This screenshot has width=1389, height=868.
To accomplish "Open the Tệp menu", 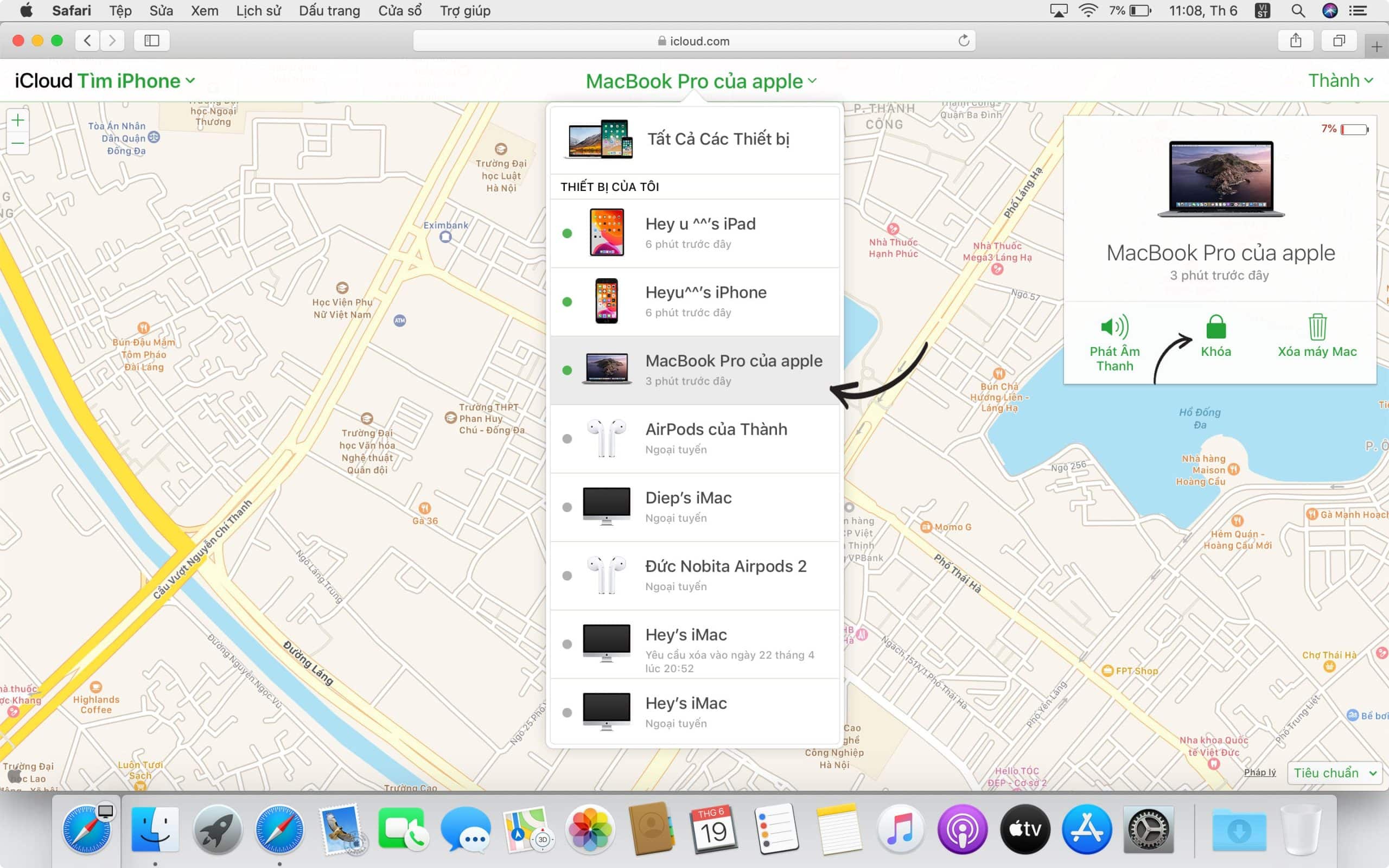I will (x=120, y=10).
